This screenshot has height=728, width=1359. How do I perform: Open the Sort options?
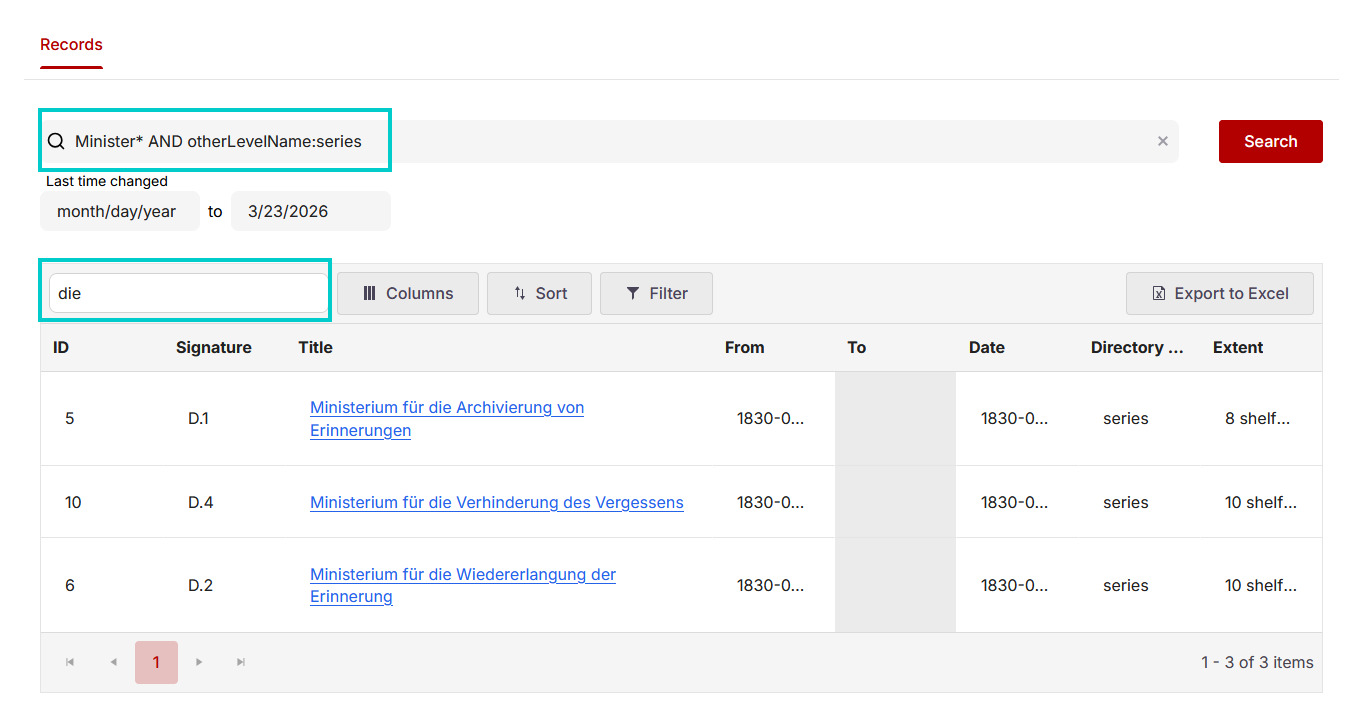click(539, 293)
